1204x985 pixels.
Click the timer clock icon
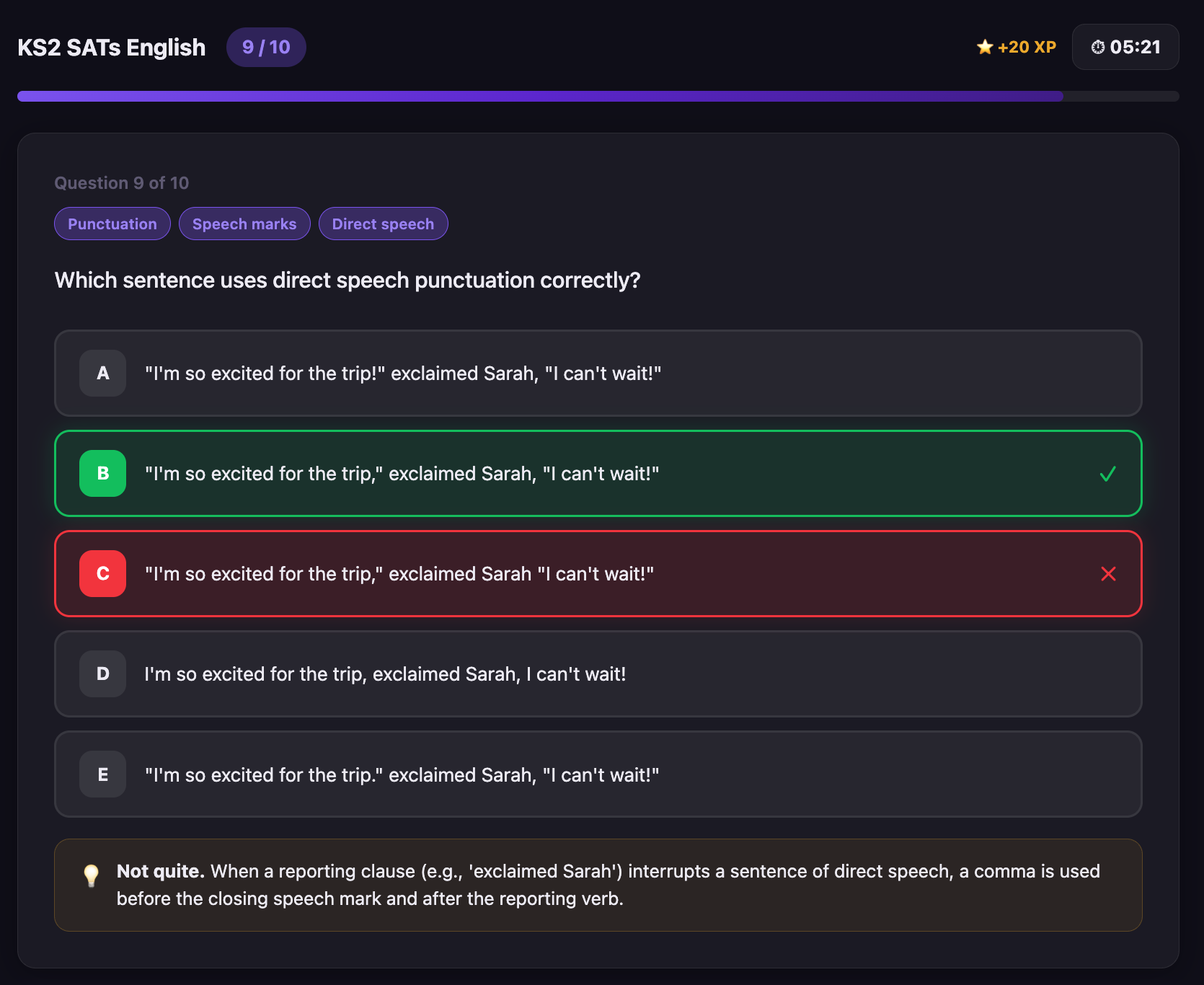click(1098, 47)
